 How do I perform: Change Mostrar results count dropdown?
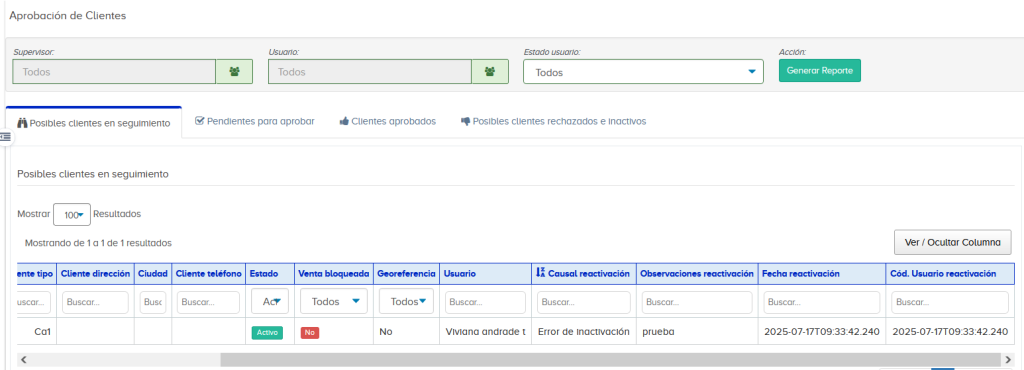click(72, 215)
